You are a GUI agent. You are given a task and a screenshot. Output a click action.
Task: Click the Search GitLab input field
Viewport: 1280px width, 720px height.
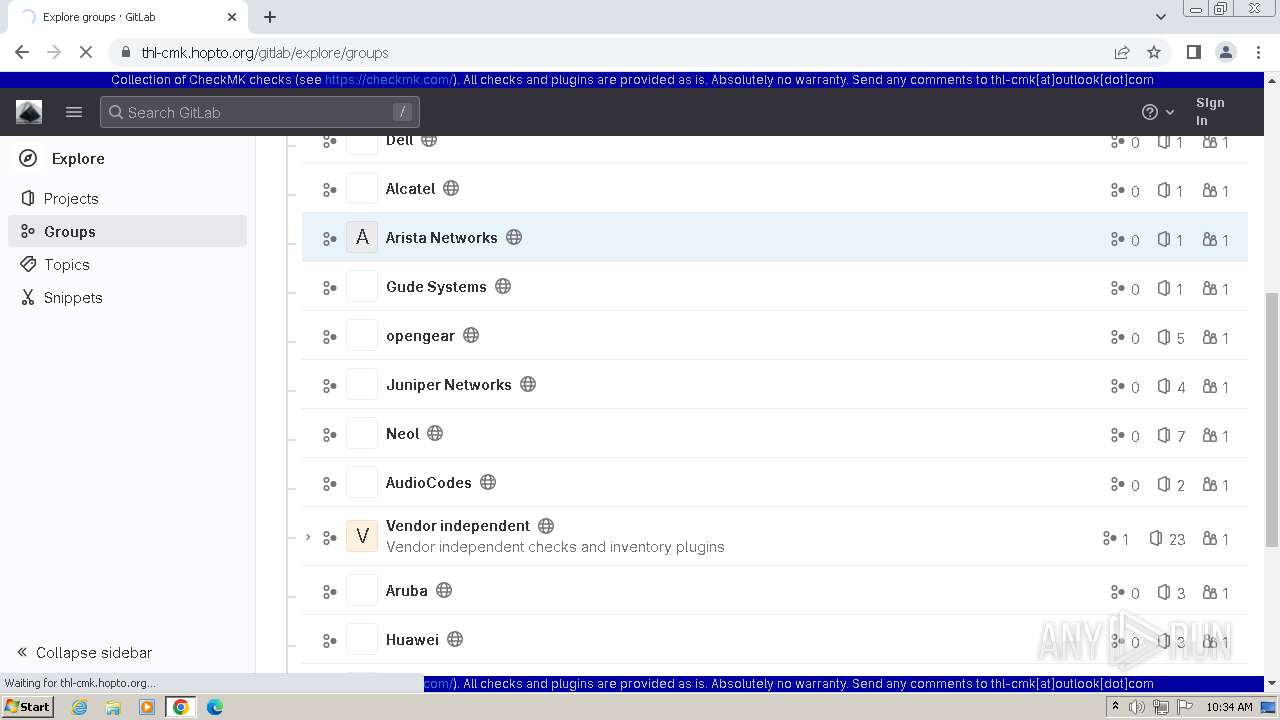(x=260, y=112)
